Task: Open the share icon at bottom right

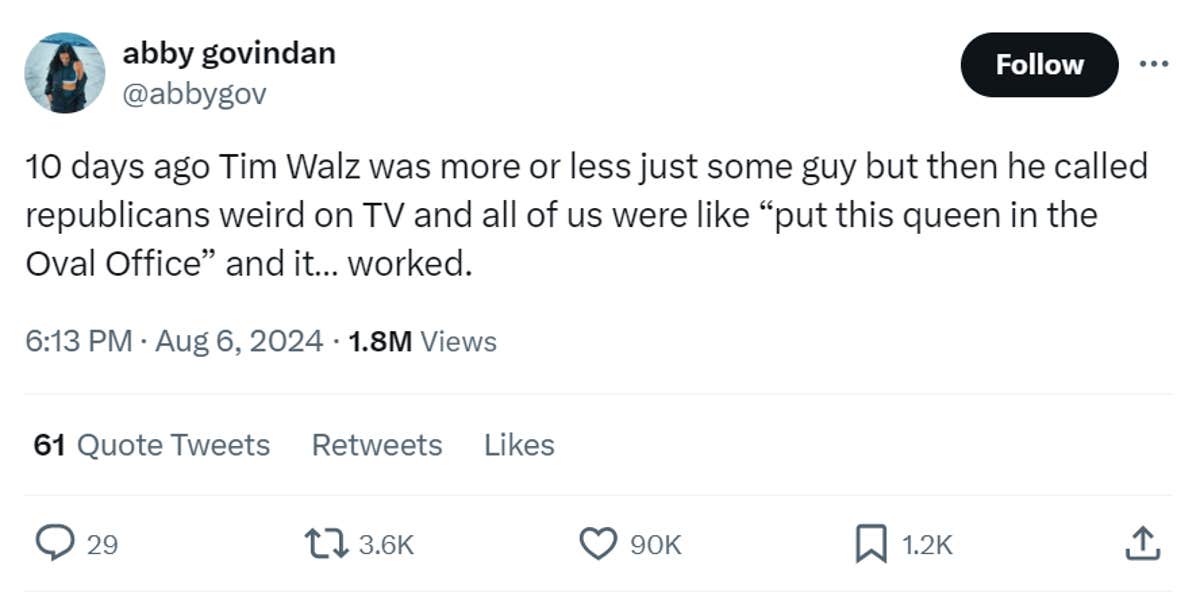Action: [1142, 543]
